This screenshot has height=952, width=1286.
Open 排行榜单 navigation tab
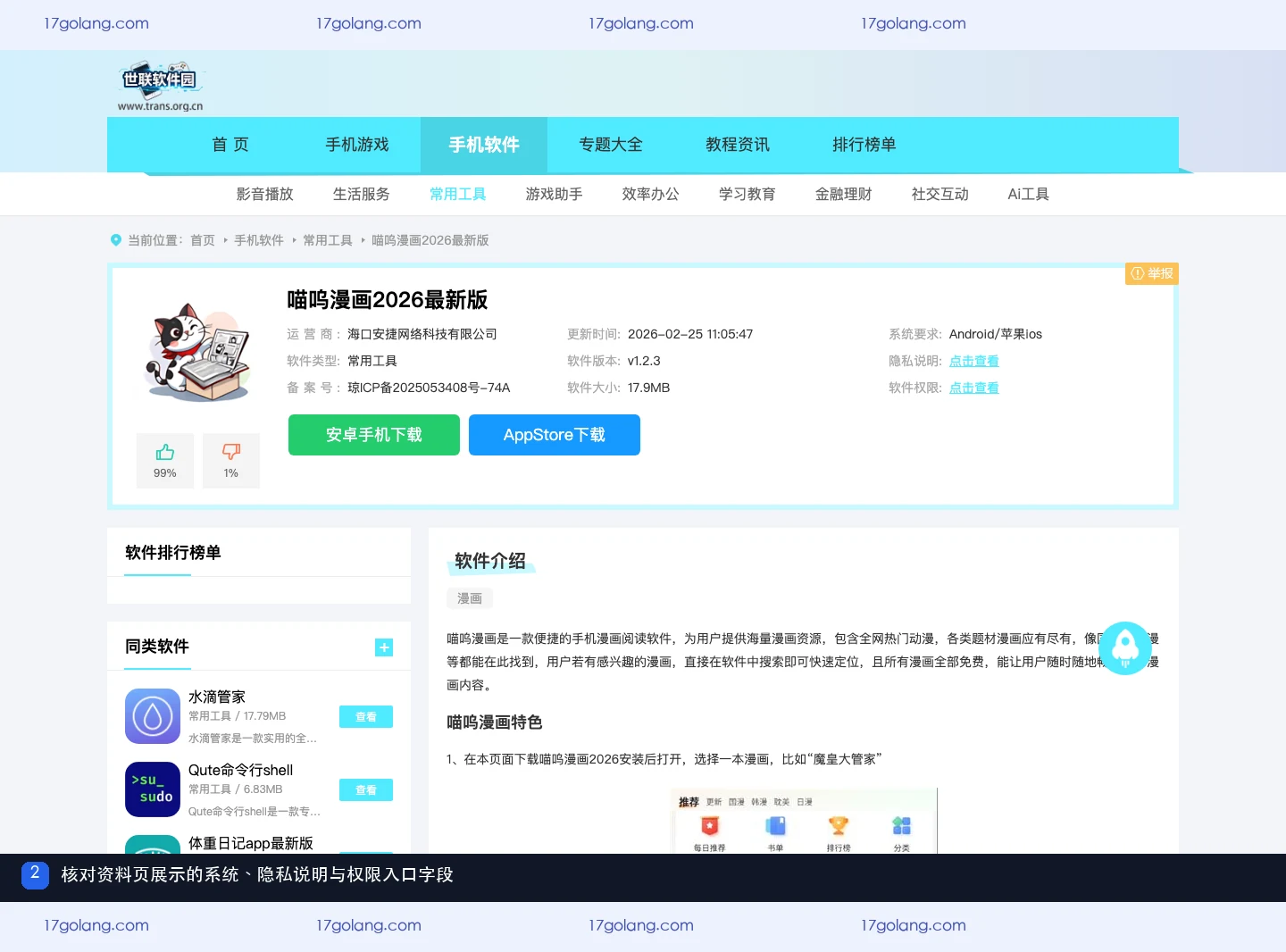tap(864, 145)
